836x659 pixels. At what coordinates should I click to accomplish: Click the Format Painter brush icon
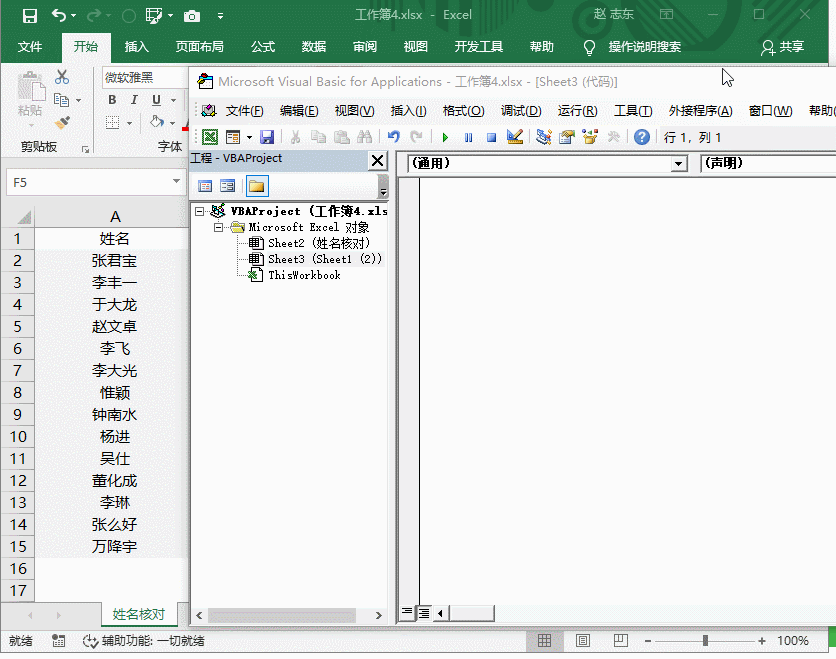(62, 123)
